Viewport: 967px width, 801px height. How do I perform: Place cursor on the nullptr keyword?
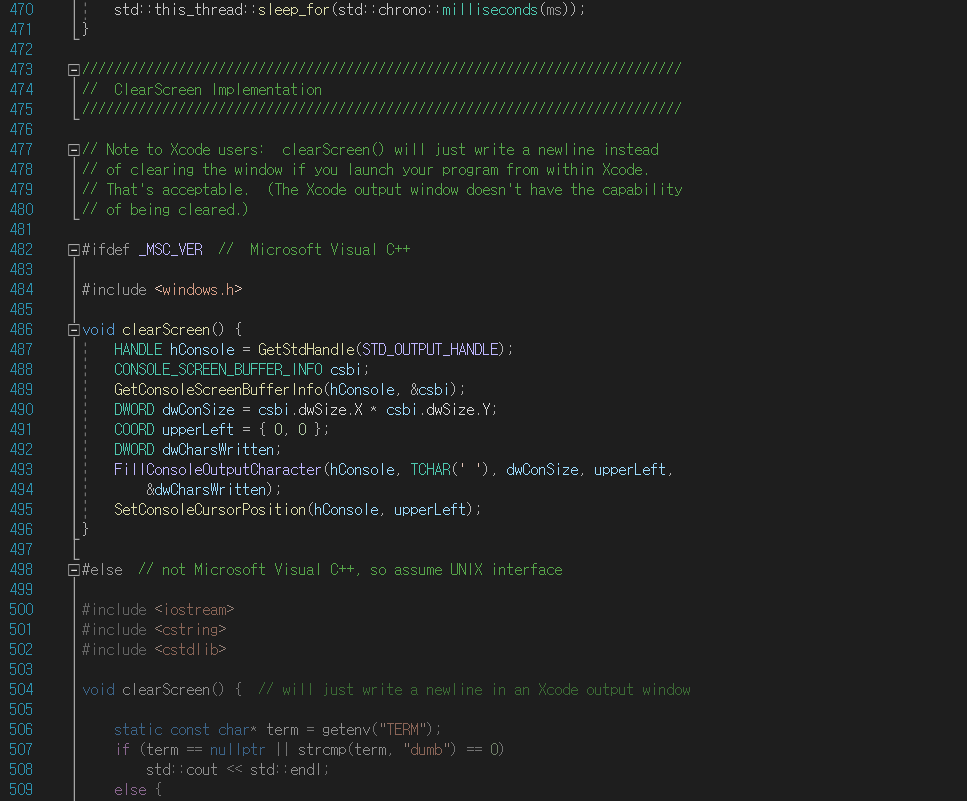(x=238, y=749)
